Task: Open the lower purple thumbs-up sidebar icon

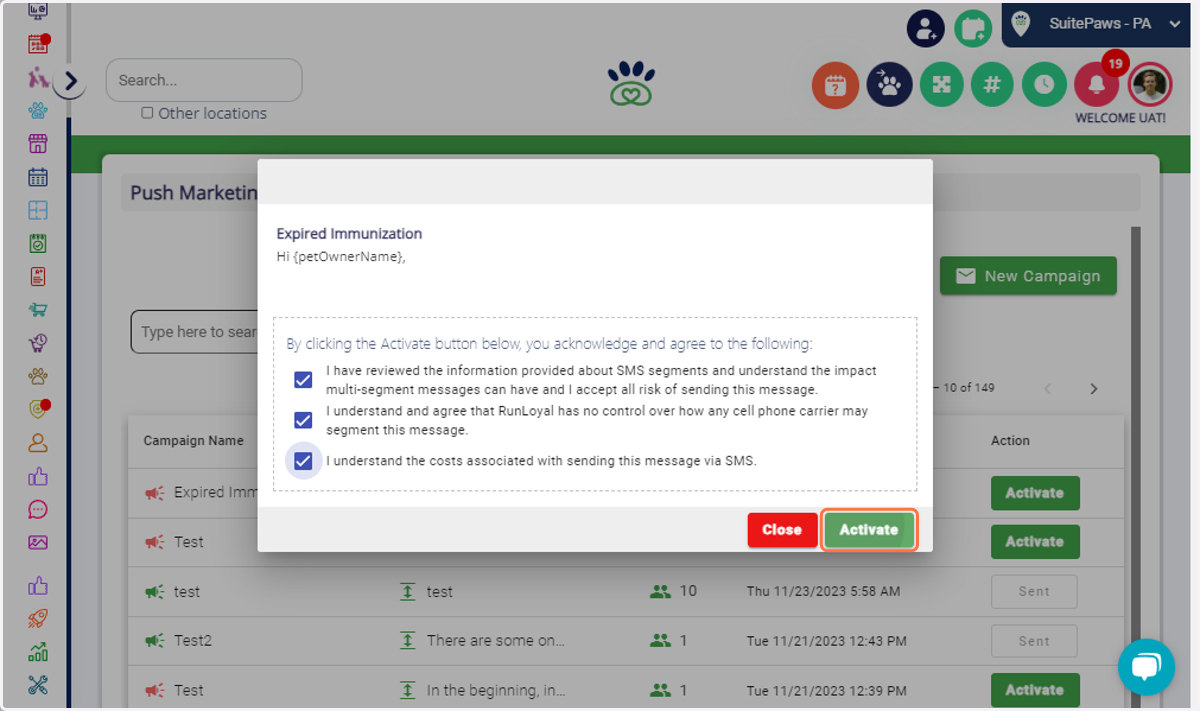Action: [38, 586]
